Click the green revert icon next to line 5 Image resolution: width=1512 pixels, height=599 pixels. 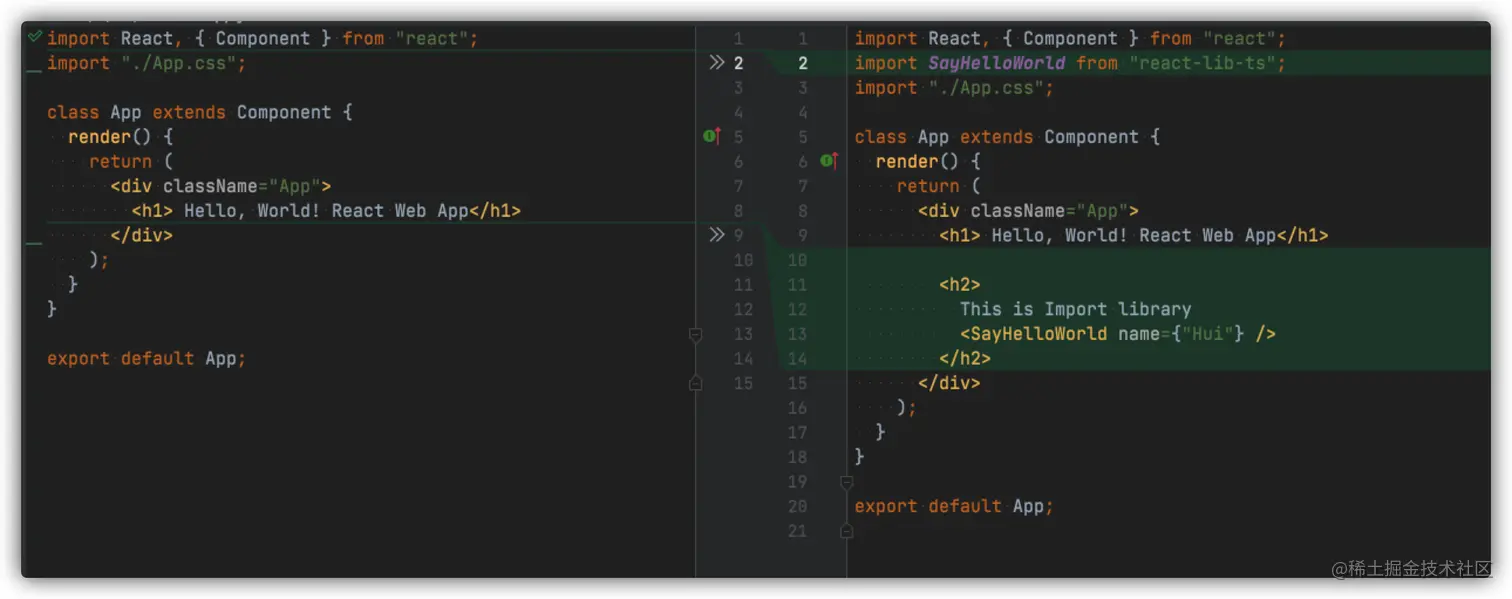(x=709, y=135)
